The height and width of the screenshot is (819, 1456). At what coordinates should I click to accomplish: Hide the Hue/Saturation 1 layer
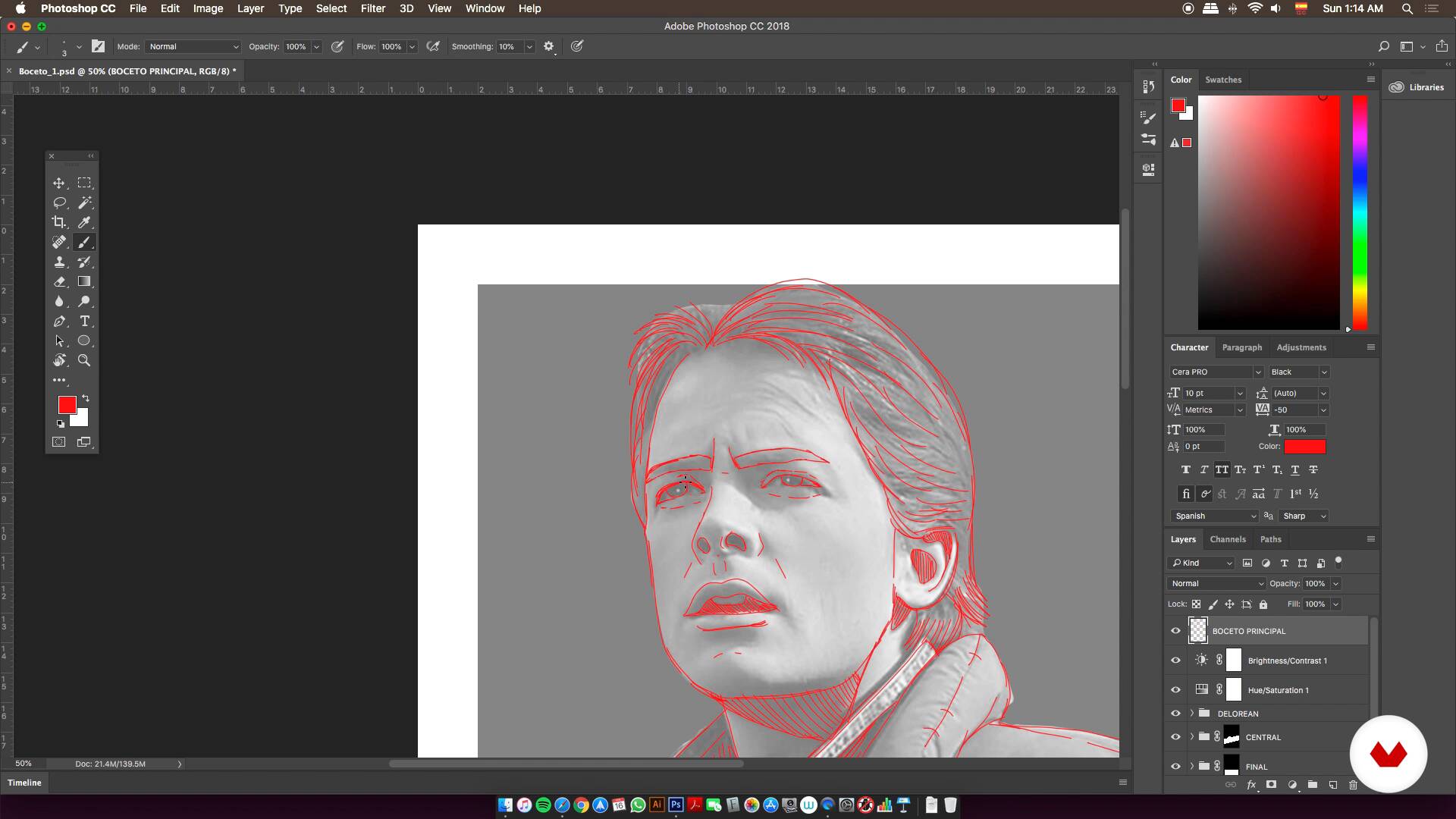click(x=1175, y=690)
